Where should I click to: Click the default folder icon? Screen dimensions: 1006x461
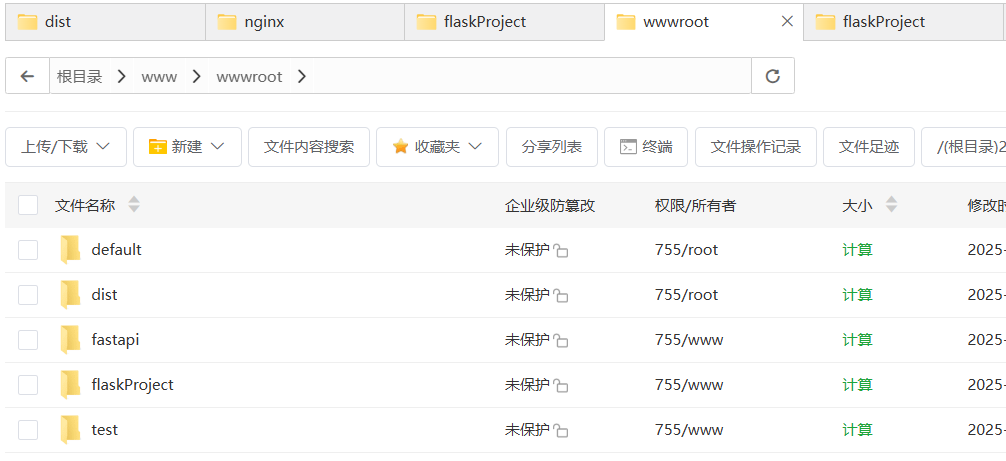[x=70, y=249]
